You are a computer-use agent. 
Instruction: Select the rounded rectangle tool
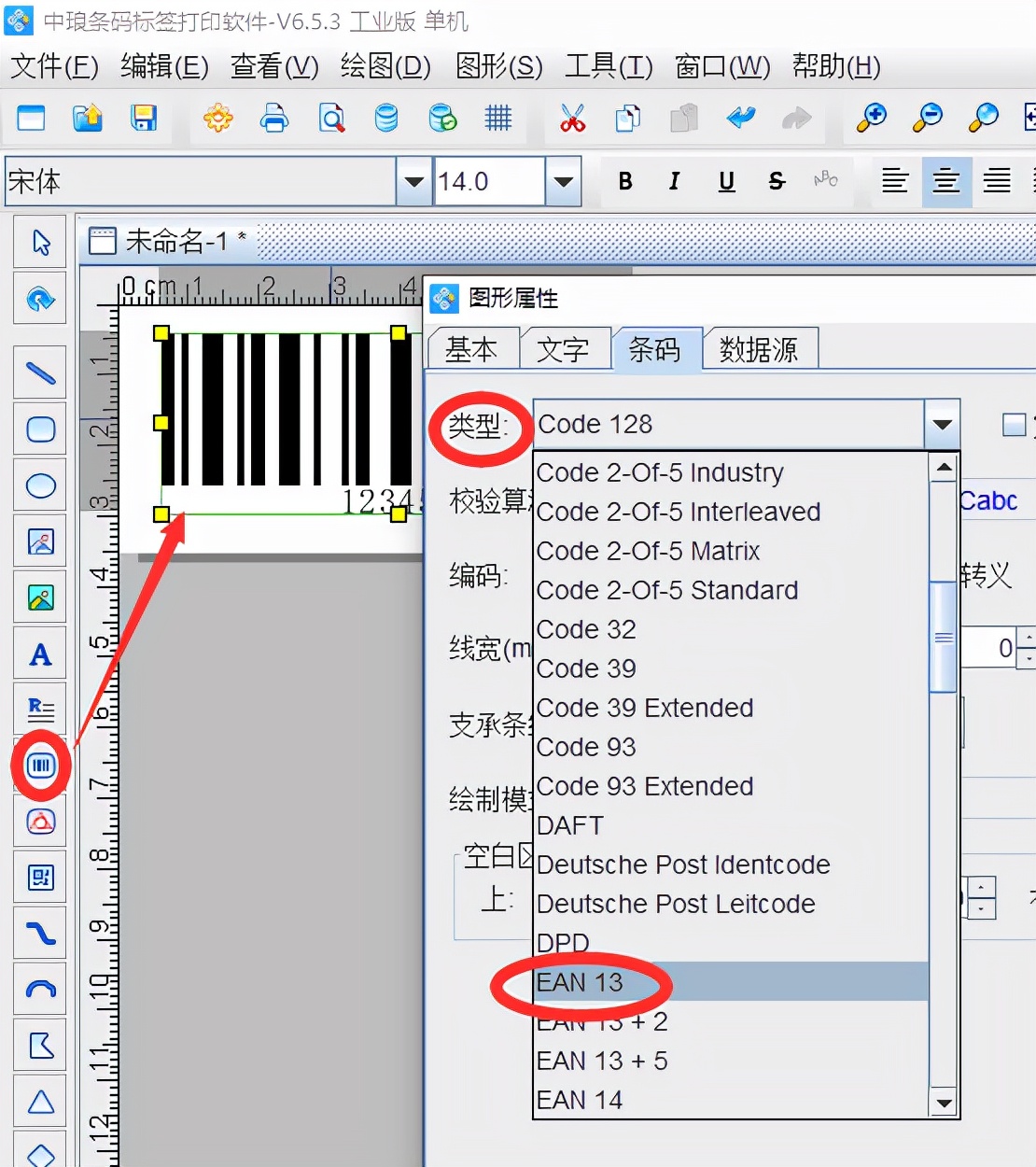coord(40,429)
